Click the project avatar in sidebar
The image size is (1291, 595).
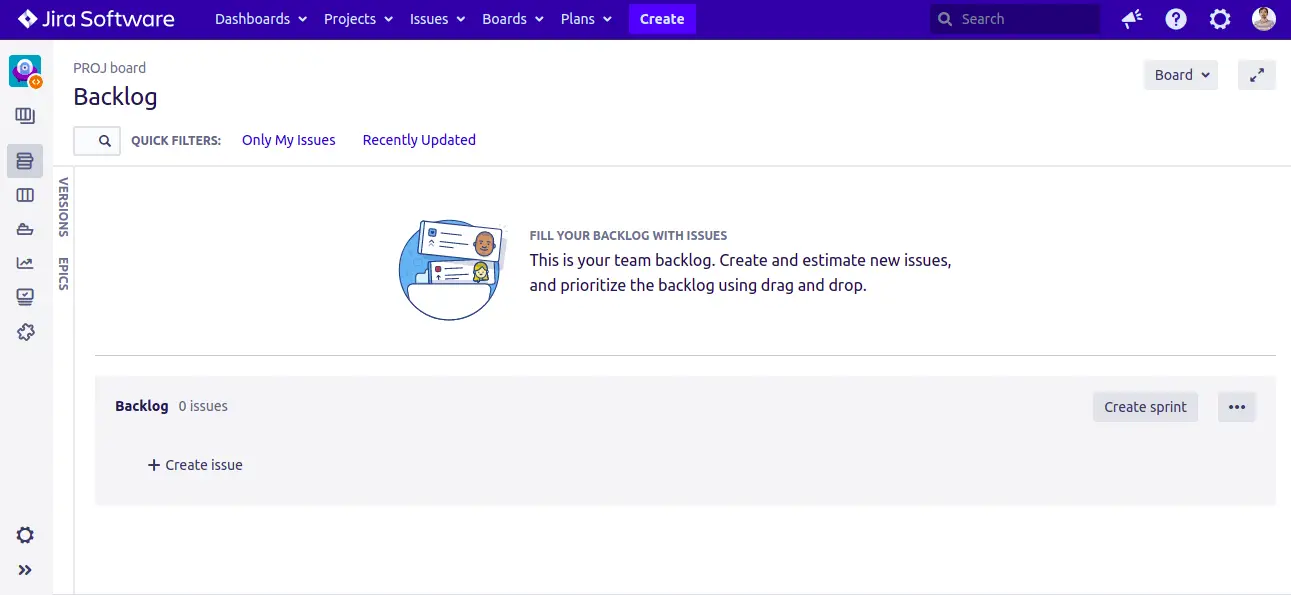click(x=25, y=71)
